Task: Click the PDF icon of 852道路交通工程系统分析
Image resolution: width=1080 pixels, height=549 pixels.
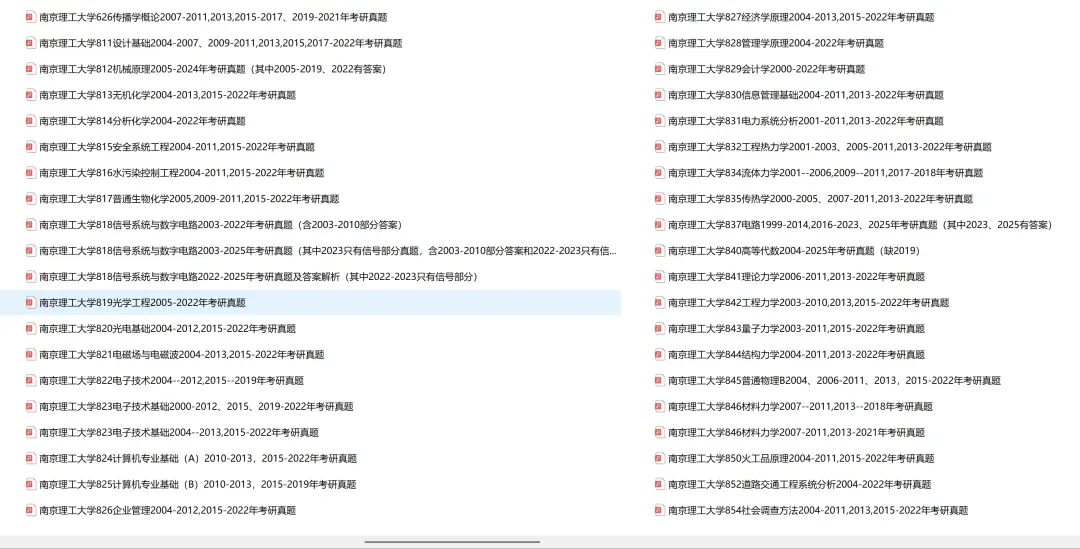Action: point(659,484)
